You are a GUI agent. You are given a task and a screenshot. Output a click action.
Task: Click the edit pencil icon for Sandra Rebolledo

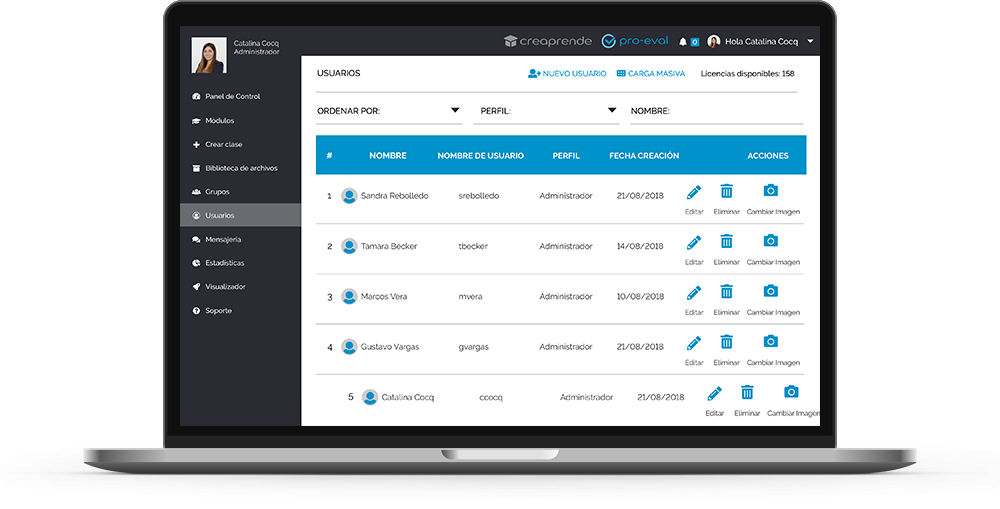pyautogui.click(x=694, y=191)
